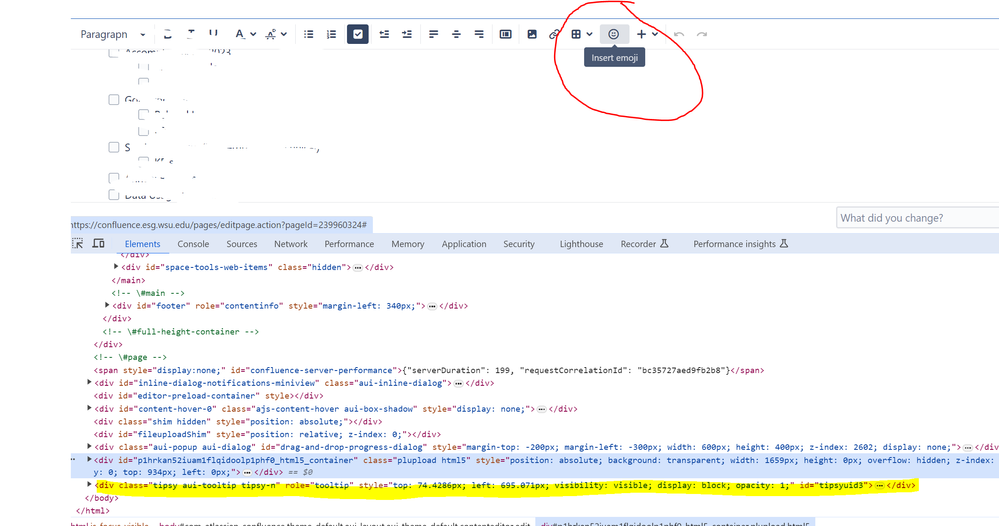This screenshot has height=526, width=999.
Task: Select the fileuploadShim div line
Action: (x=268, y=434)
